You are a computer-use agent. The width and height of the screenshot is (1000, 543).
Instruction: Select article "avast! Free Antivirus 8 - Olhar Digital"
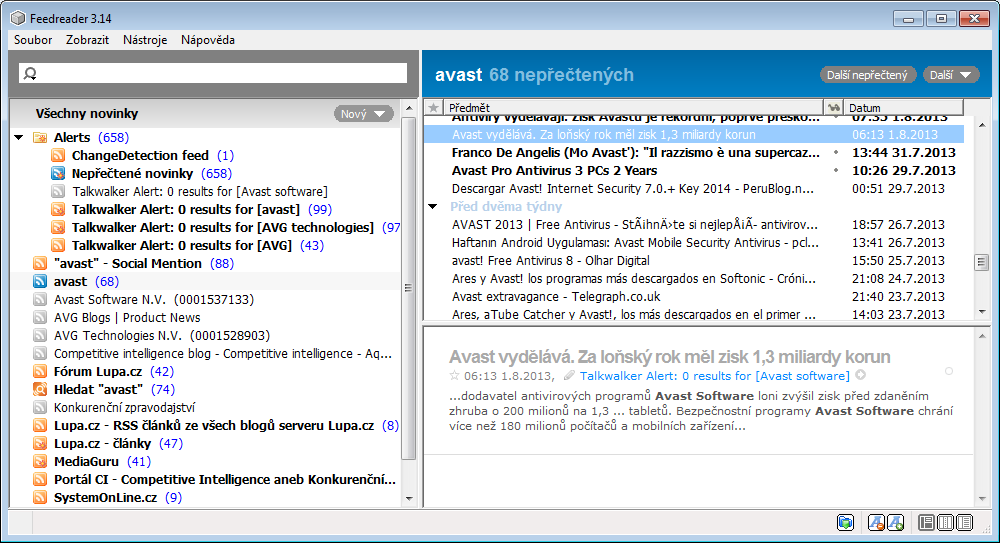[x=551, y=260]
